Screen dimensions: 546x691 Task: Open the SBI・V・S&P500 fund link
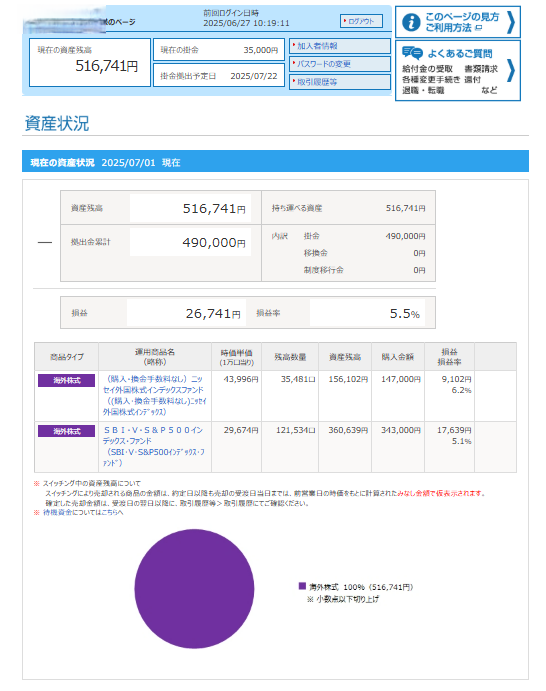click(153, 446)
